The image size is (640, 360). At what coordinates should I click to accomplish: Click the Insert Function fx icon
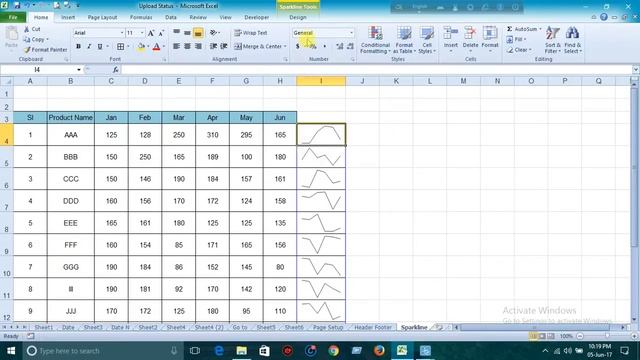(x=116, y=70)
